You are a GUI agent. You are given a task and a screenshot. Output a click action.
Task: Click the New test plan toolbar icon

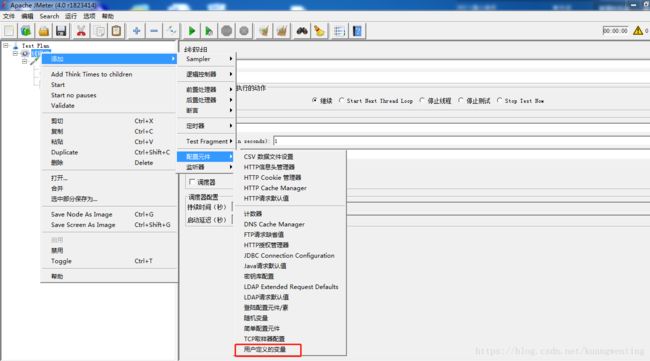tap(9, 31)
